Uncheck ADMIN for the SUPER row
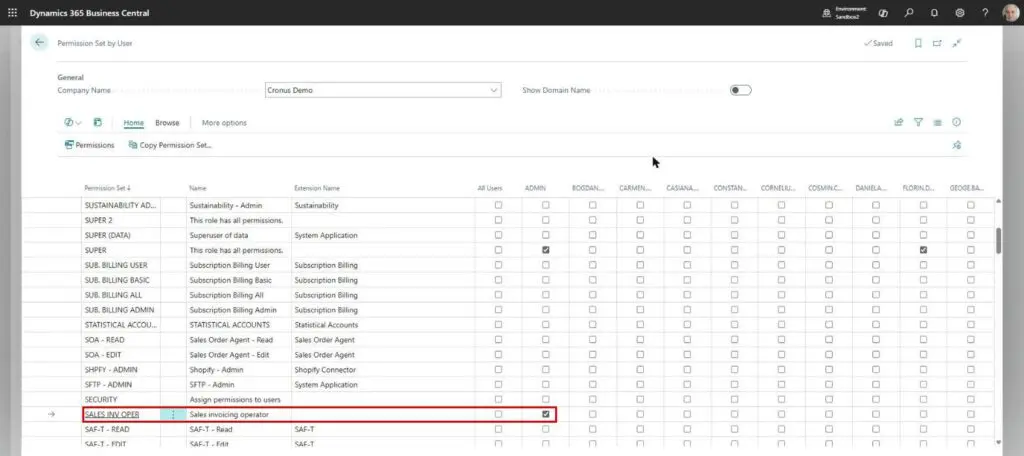Viewport: 1024px width, 456px height. click(x=545, y=250)
